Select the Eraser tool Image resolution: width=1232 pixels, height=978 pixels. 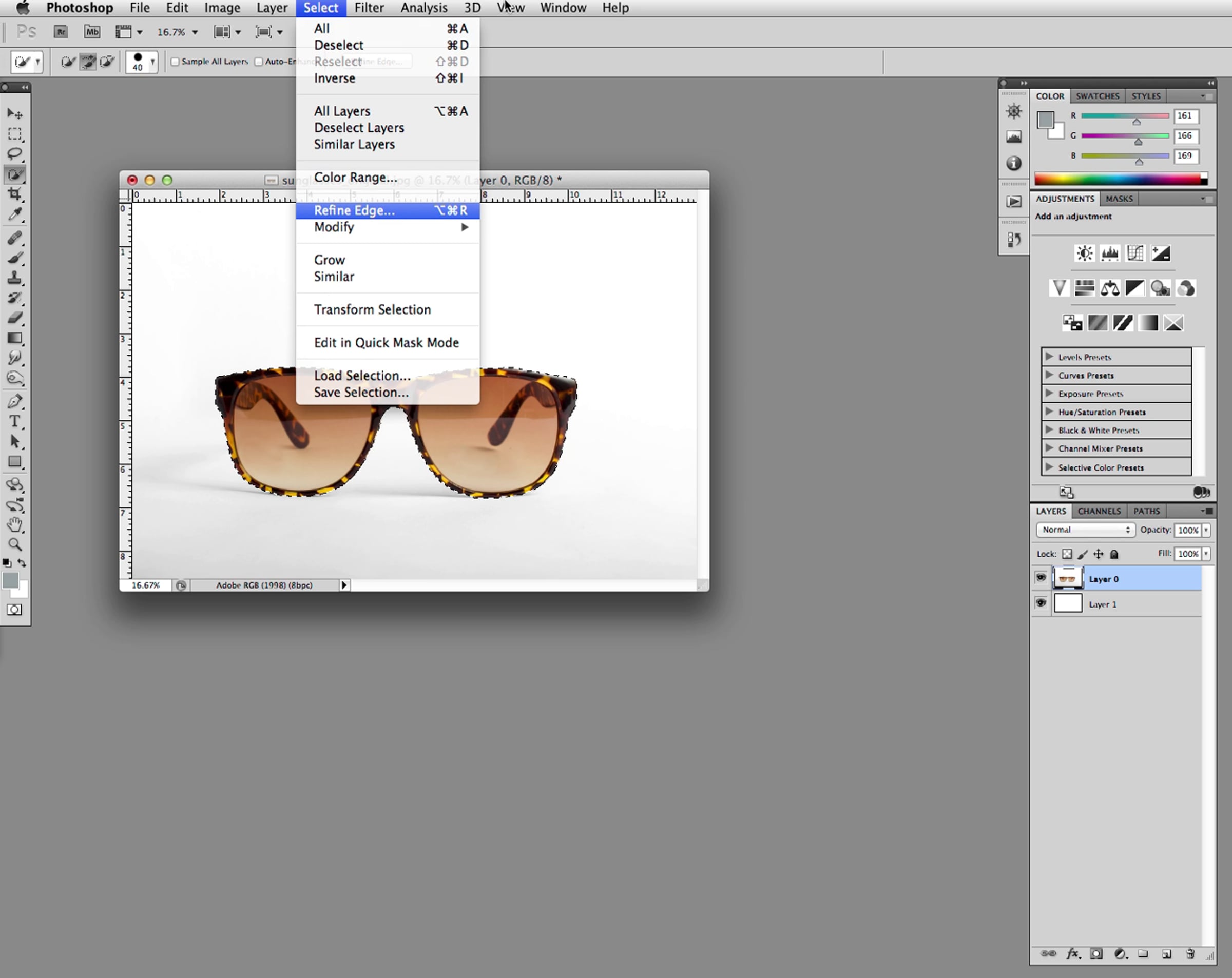pos(15,318)
